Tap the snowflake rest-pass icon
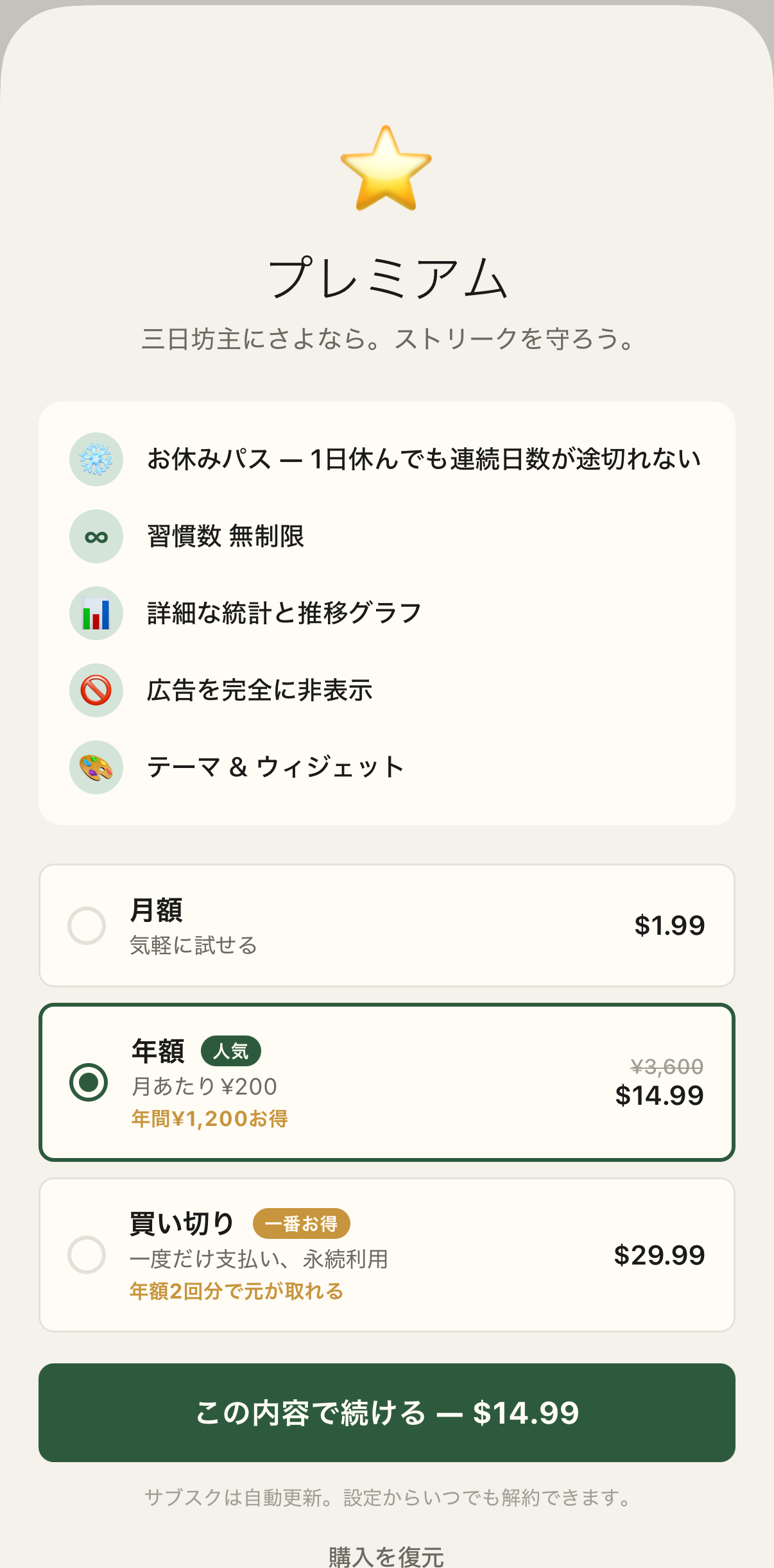The width and height of the screenshot is (774, 1568). click(96, 459)
